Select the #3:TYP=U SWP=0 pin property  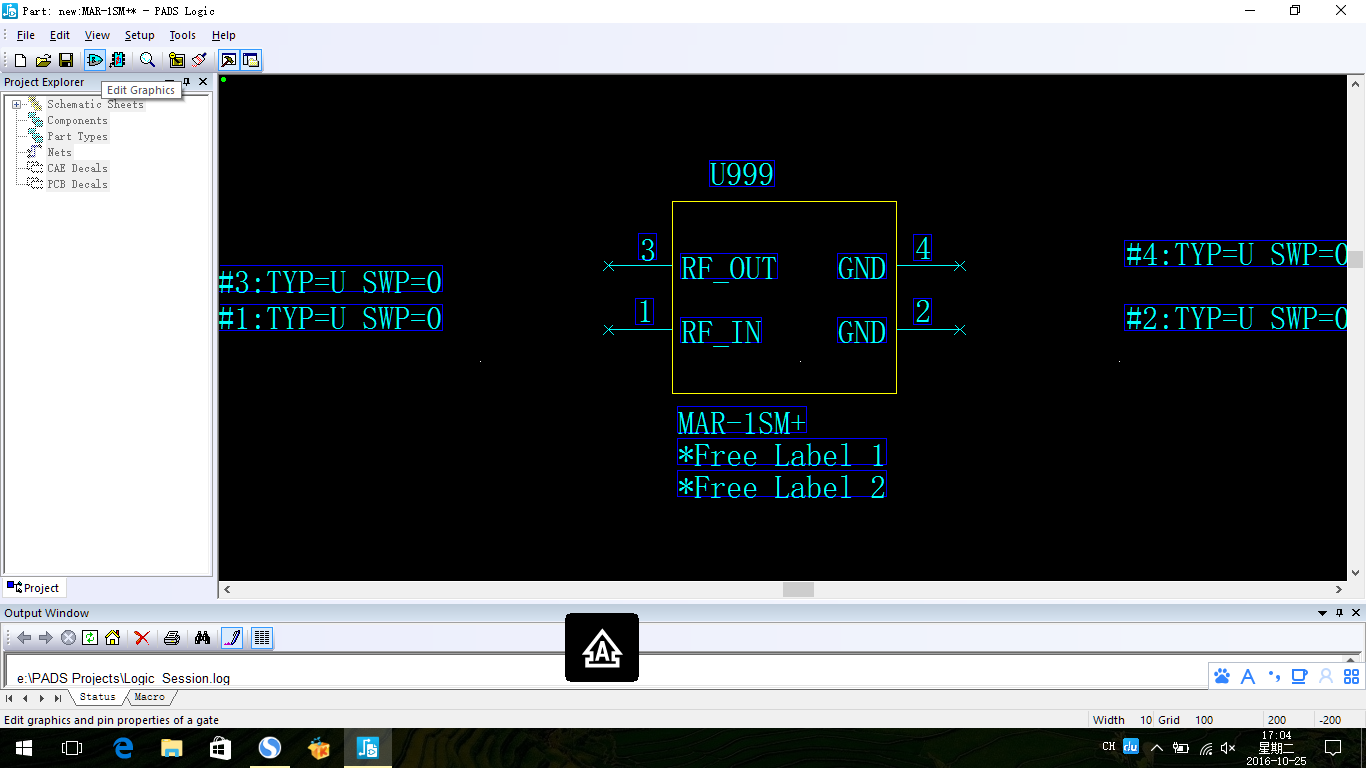pos(330,281)
